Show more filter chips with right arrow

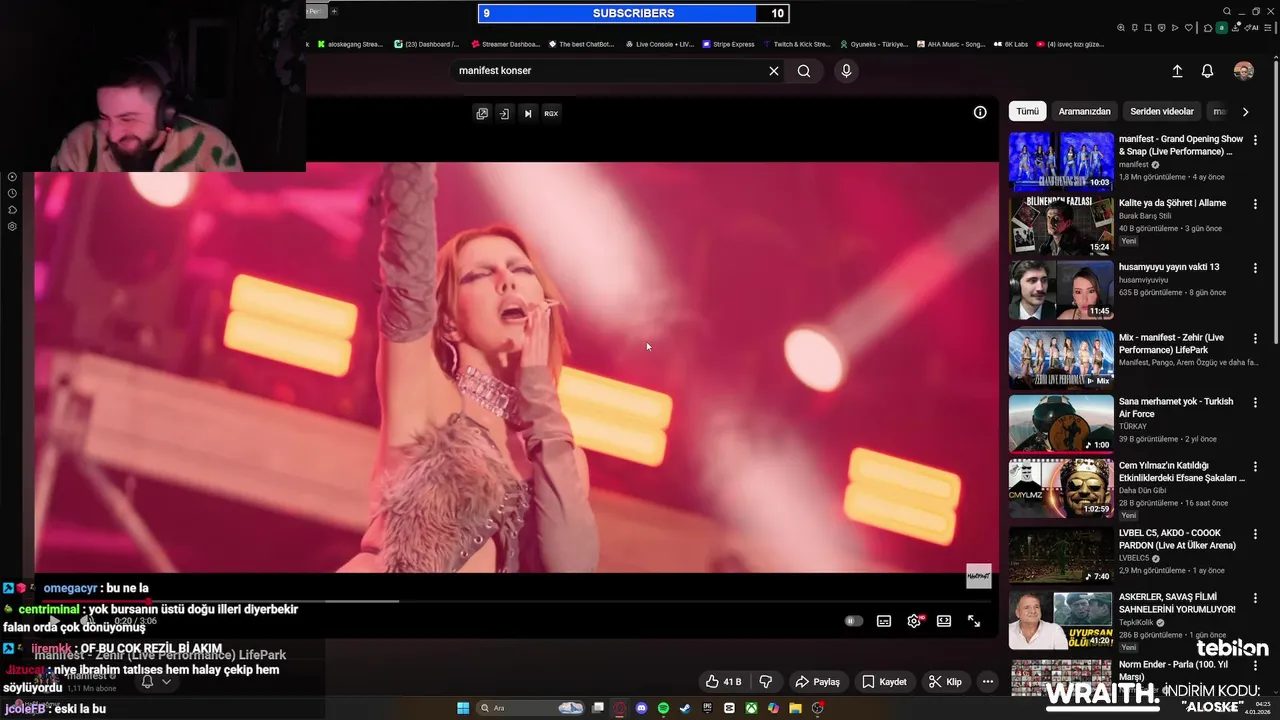(1245, 112)
